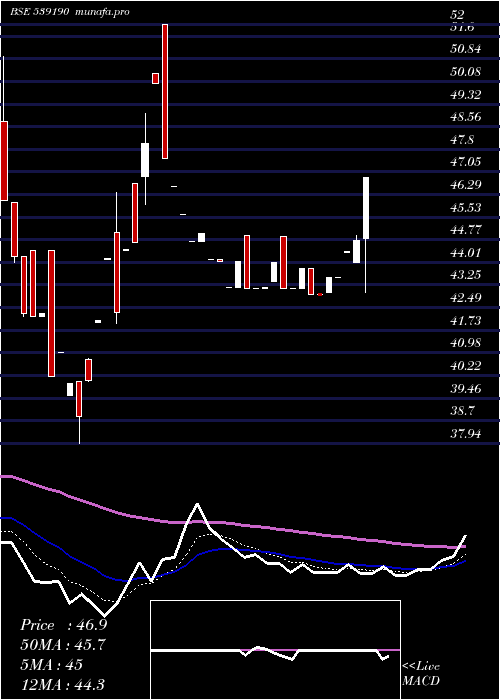500x700 pixels.
Task: Select the 41.73 price axis label
Action: pyautogui.click(x=466, y=321)
